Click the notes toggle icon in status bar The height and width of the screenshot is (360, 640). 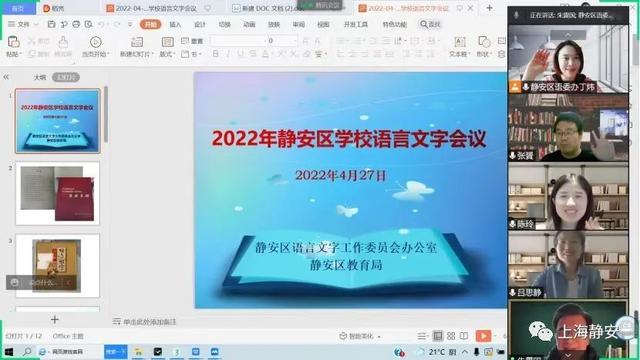pyautogui.click(x=422, y=336)
